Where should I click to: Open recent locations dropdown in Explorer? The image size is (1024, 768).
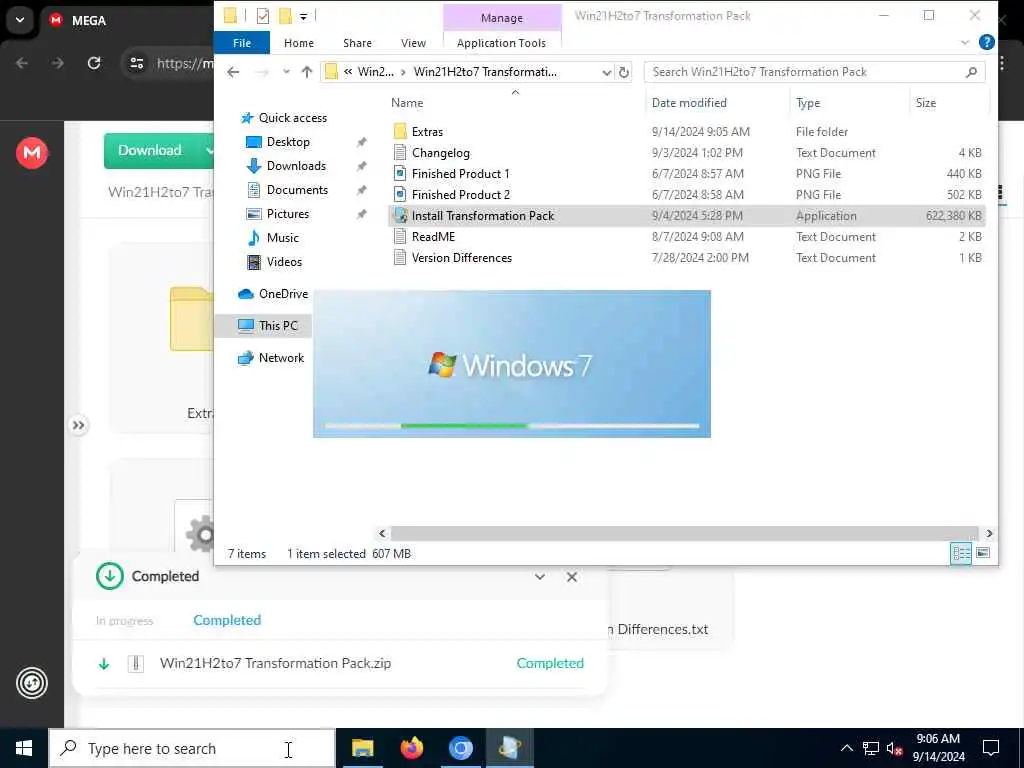[286, 72]
